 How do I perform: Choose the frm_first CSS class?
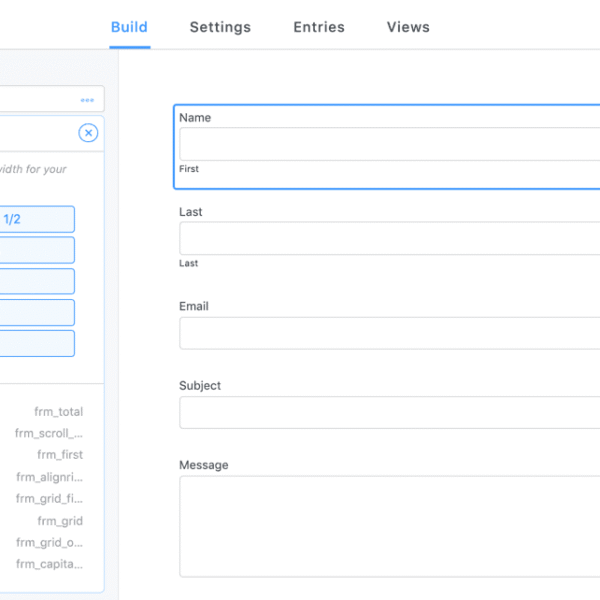(60, 455)
